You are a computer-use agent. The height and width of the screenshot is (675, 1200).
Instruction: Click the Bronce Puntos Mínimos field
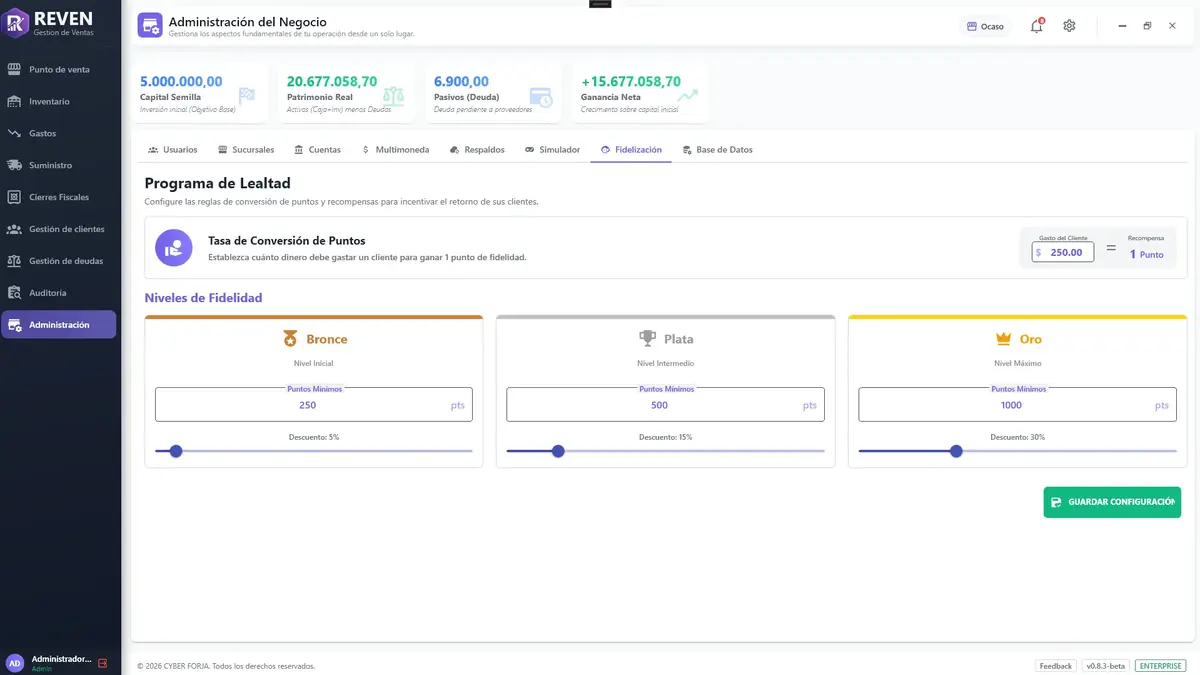click(x=314, y=405)
